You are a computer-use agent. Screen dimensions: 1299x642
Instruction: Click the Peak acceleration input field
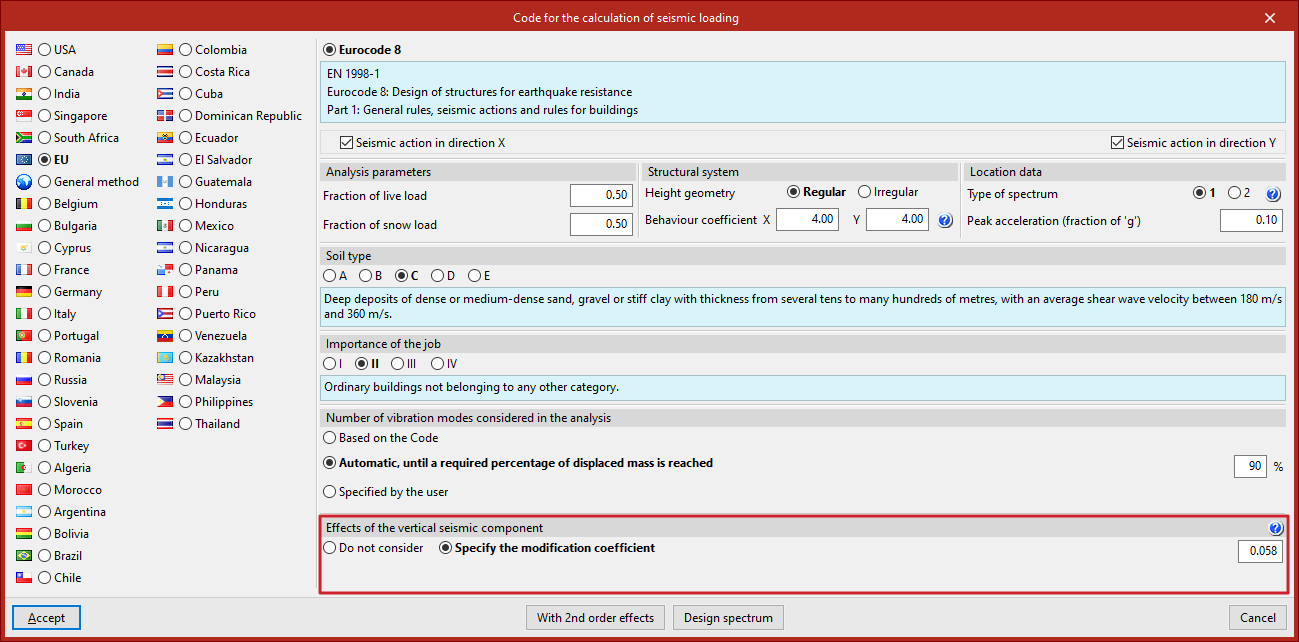tap(1251, 220)
